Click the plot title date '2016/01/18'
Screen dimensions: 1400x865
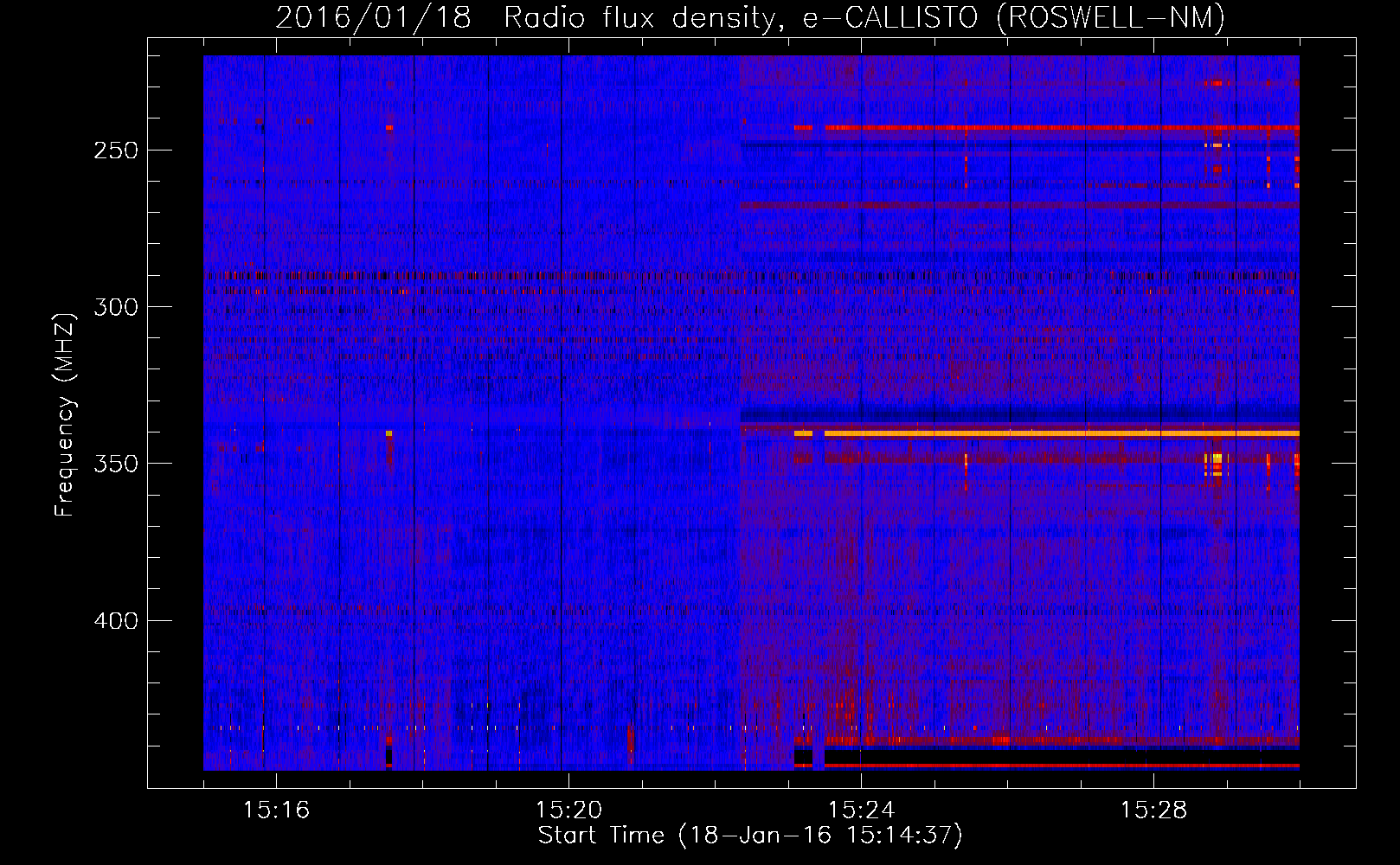tap(373, 17)
